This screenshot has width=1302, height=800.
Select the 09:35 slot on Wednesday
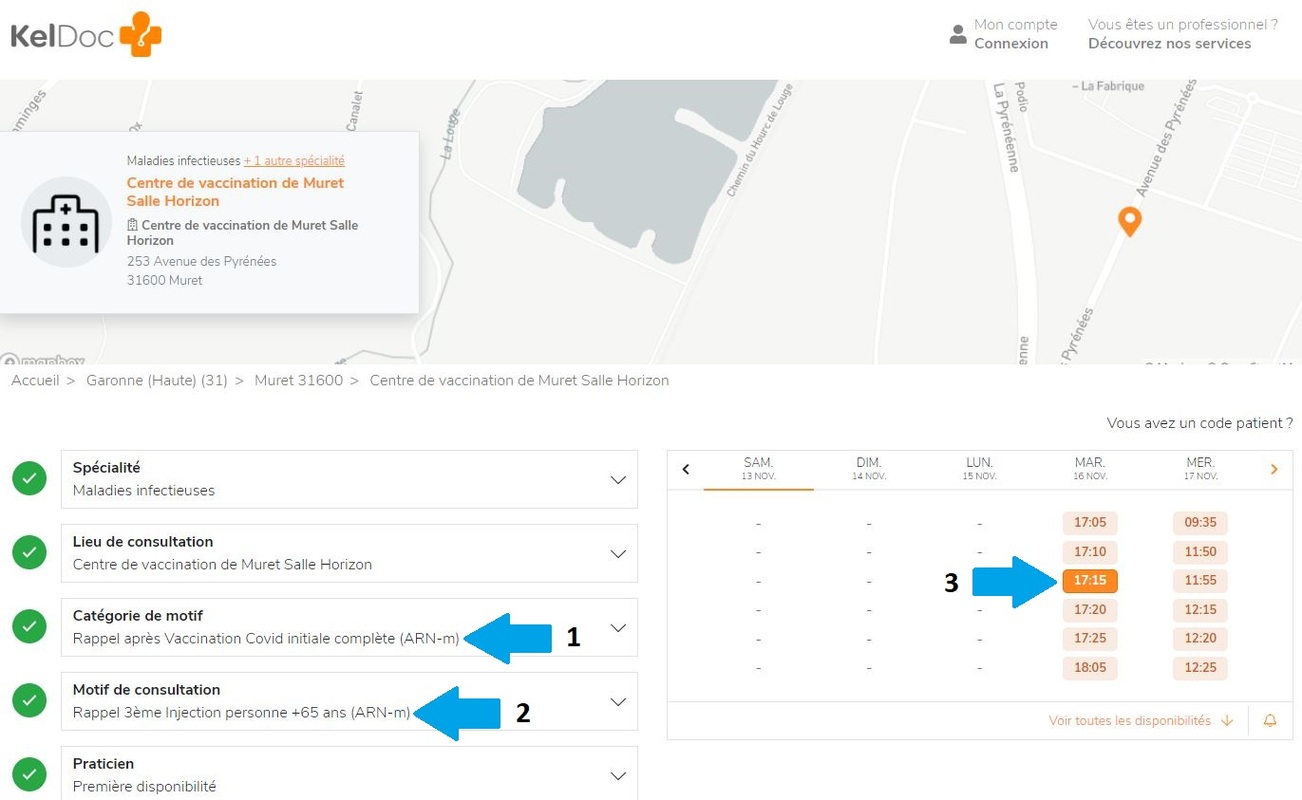(1200, 523)
